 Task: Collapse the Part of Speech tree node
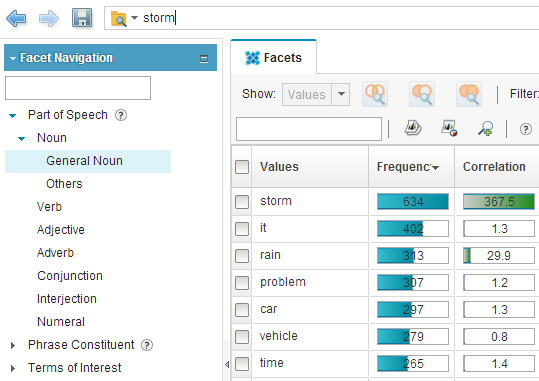click(x=13, y=116)
